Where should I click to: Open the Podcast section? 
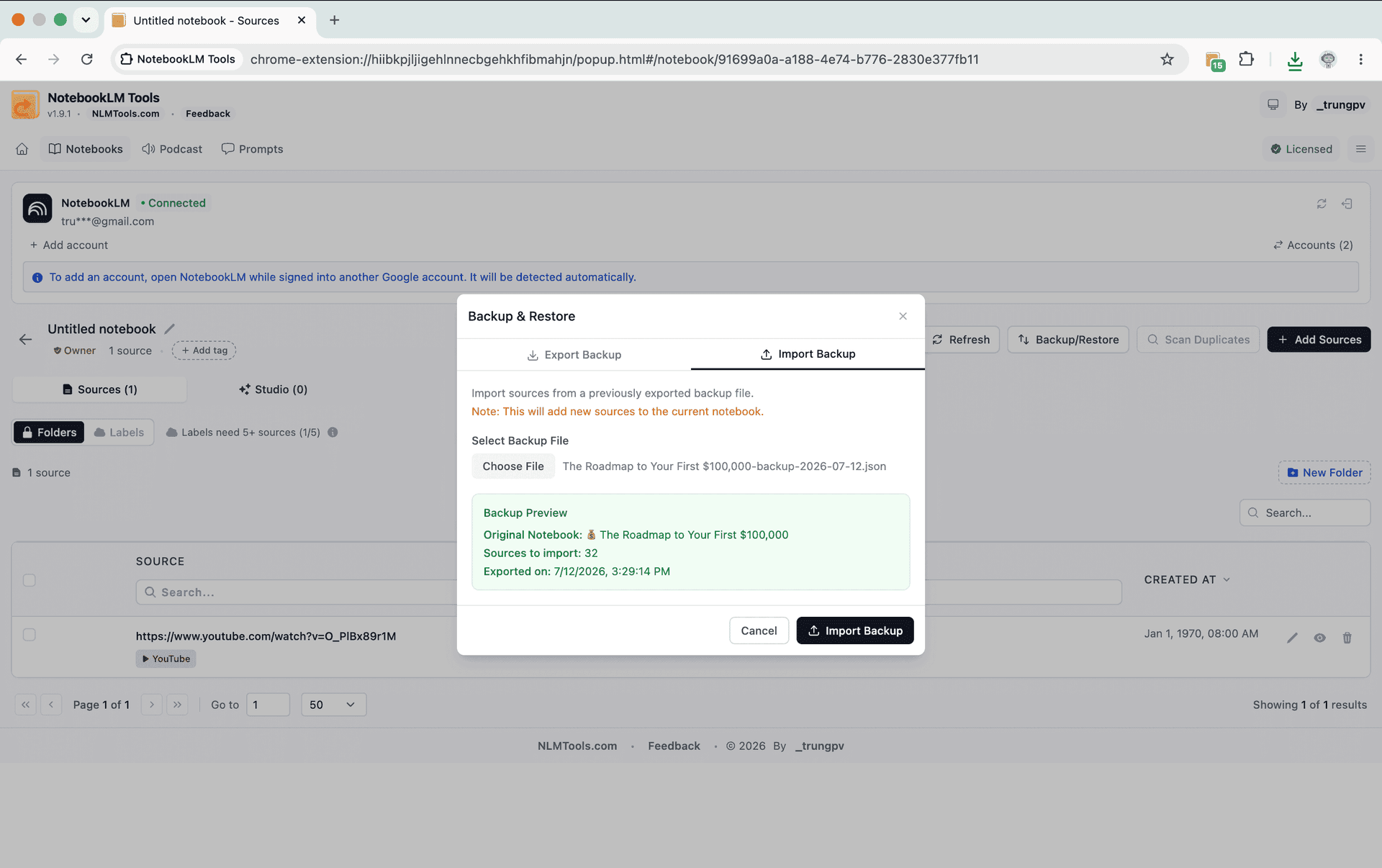[172, 149]
